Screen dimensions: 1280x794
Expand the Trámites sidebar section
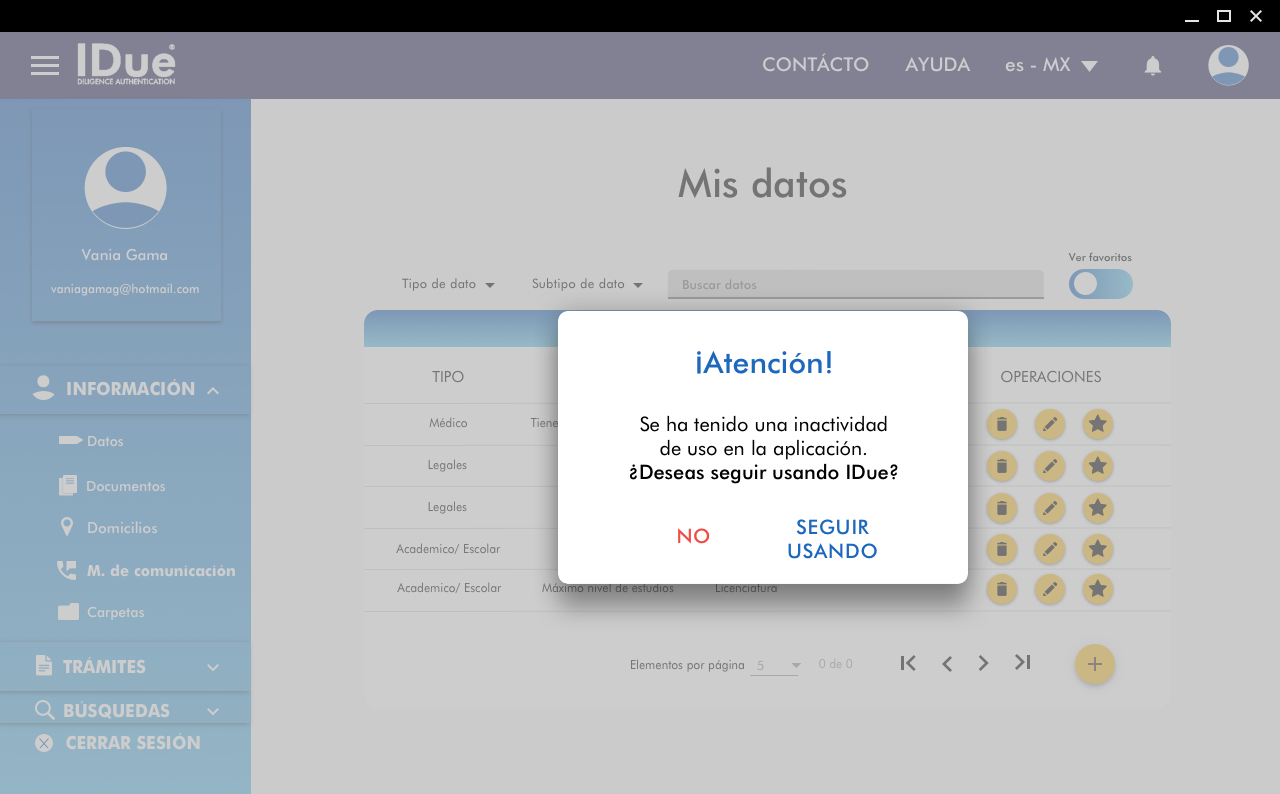pyautogui.click(x=125, y=666)
